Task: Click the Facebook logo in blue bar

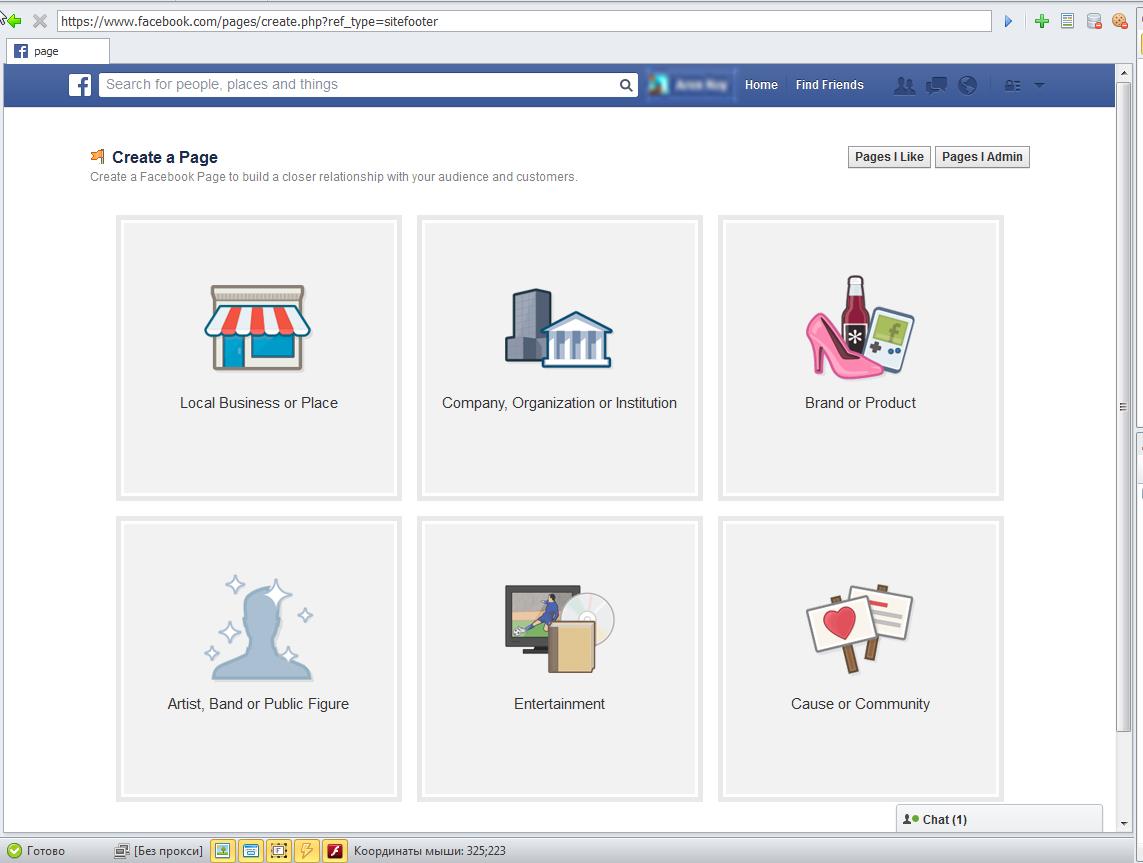Action: pos(80,85)
